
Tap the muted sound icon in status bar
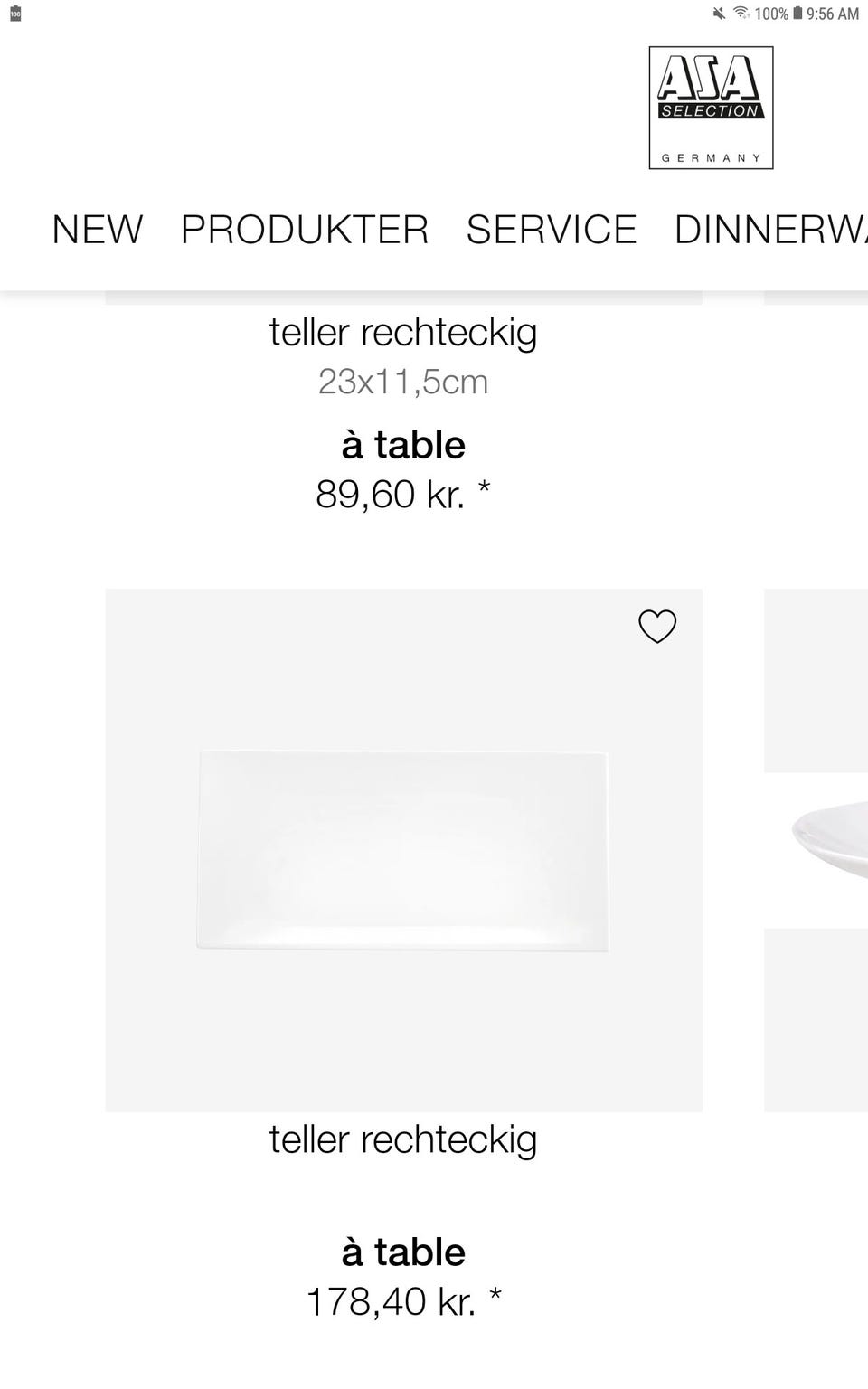(720, 14)
